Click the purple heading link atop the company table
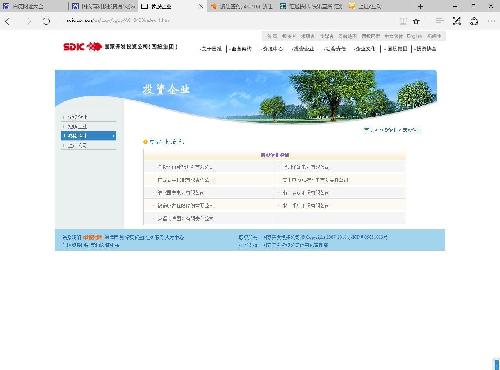This screenshot has height=370, width=500. click(275, 155)
